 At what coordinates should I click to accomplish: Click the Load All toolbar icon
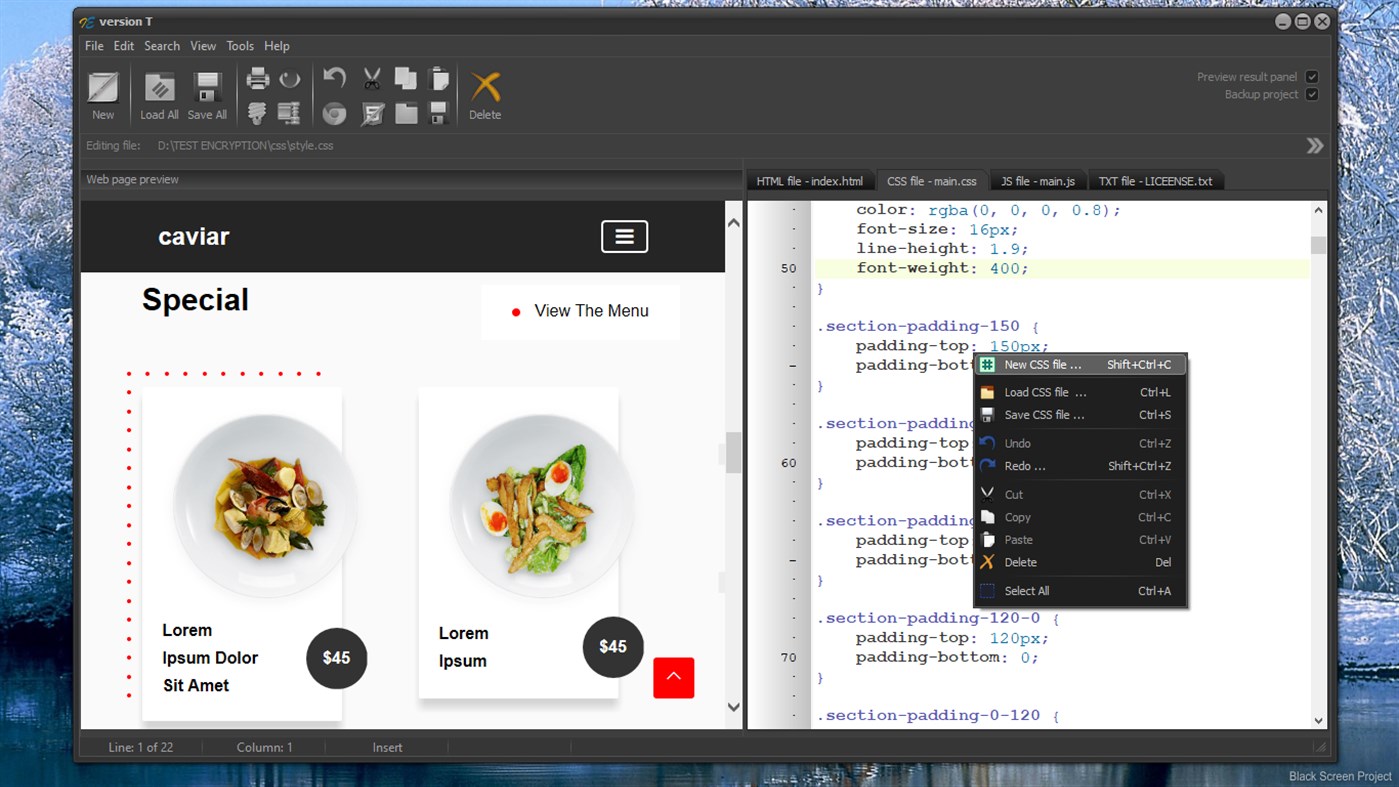tap(159, 88)
